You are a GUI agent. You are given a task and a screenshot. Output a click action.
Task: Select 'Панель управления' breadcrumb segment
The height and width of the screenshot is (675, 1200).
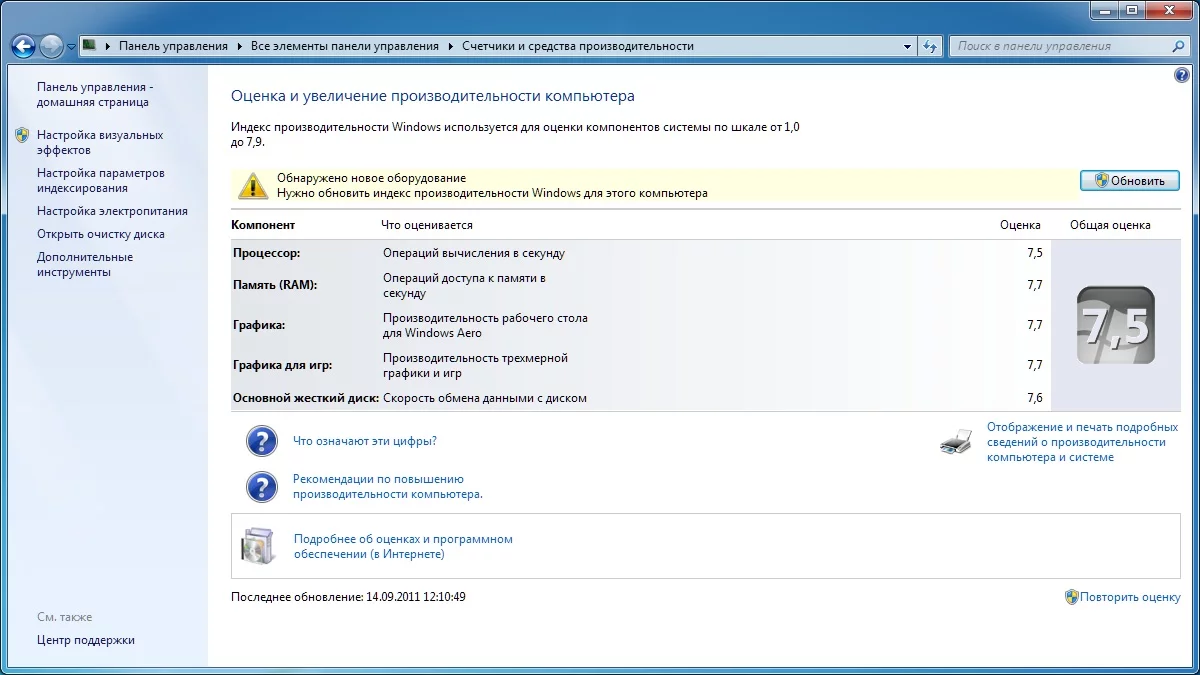tap(173, 46)
